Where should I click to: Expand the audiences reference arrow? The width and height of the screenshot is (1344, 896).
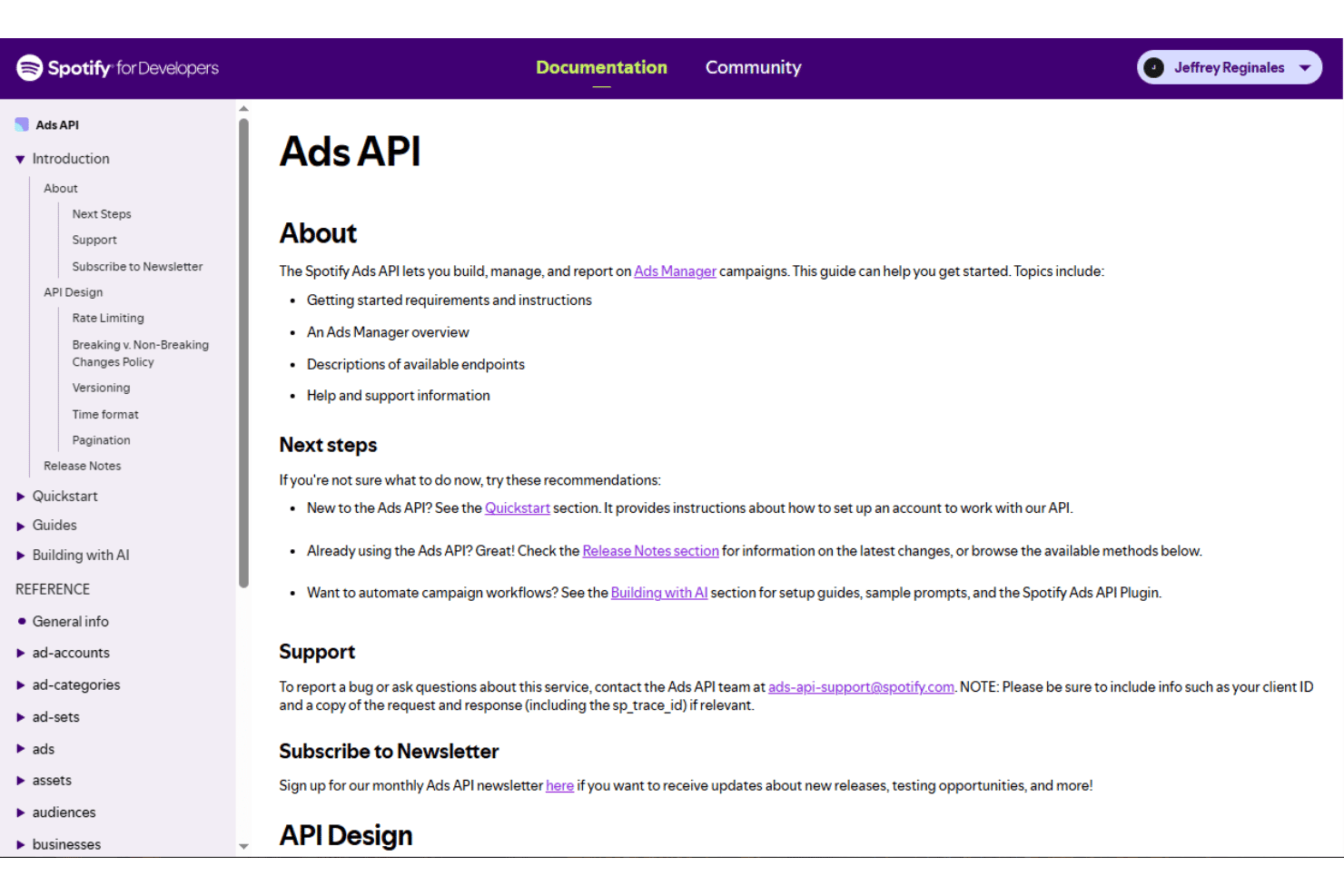(20, 812)
